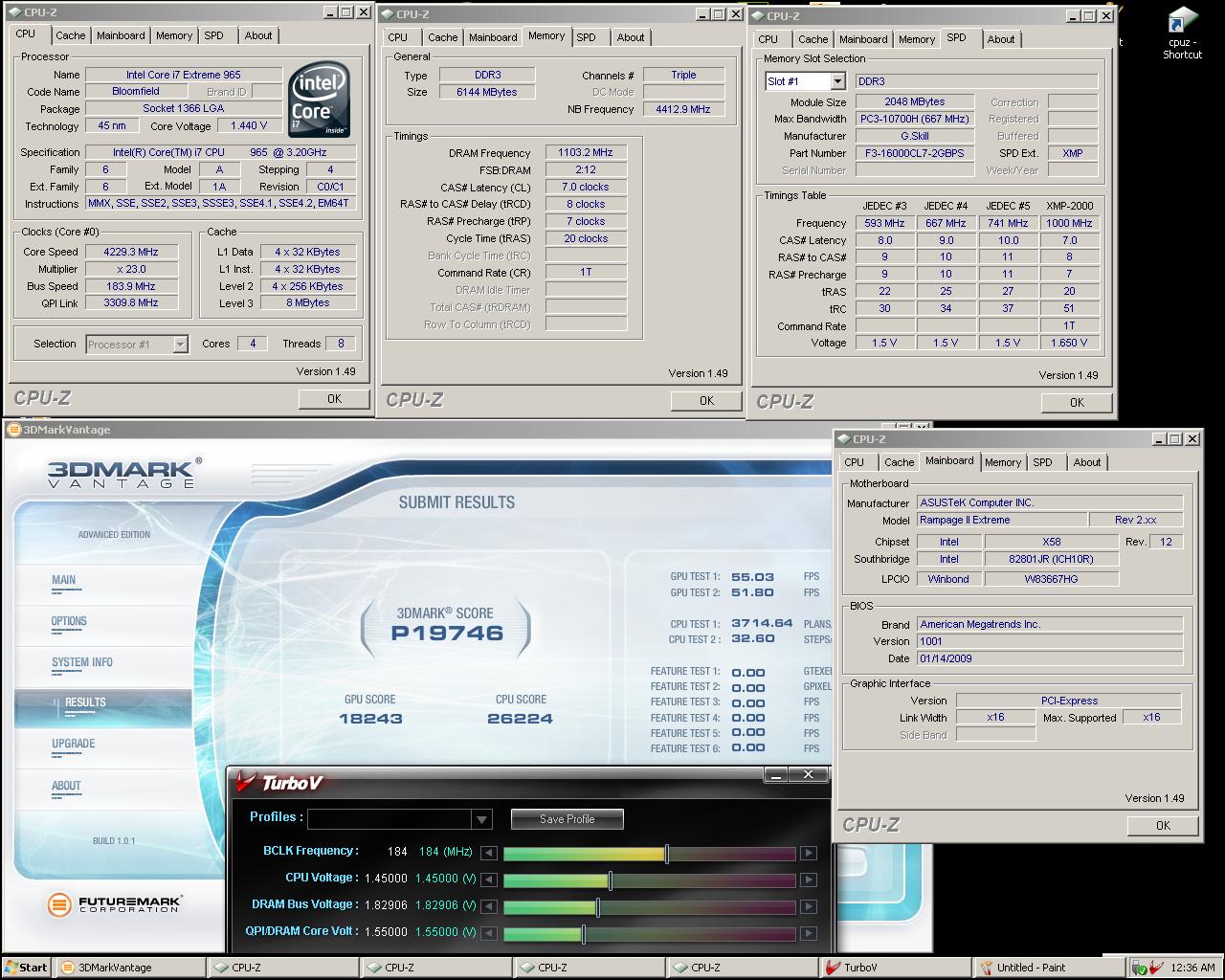Open Memory tab in SPD CPU-Z window
1225x980 pixels.
click(x=917, y=39)
